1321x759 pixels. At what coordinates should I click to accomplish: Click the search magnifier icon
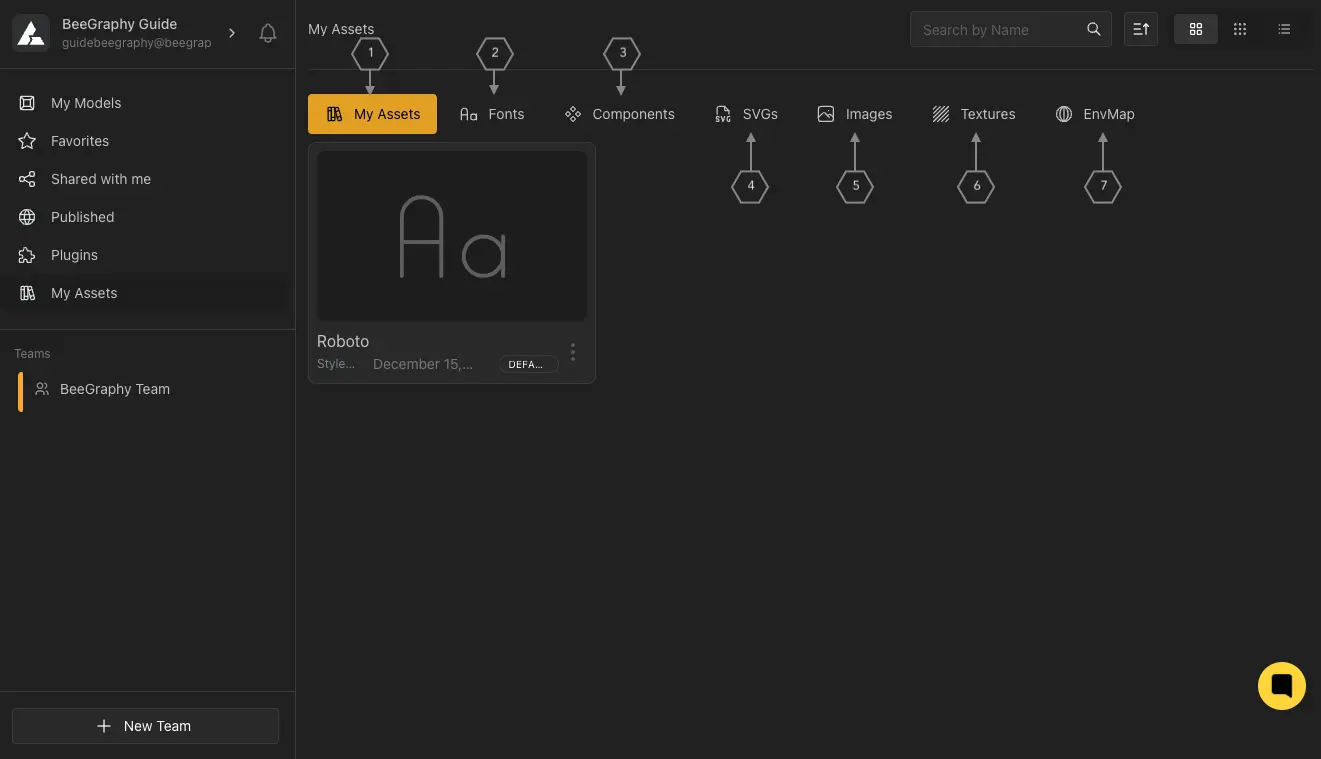click(1094, 30)
